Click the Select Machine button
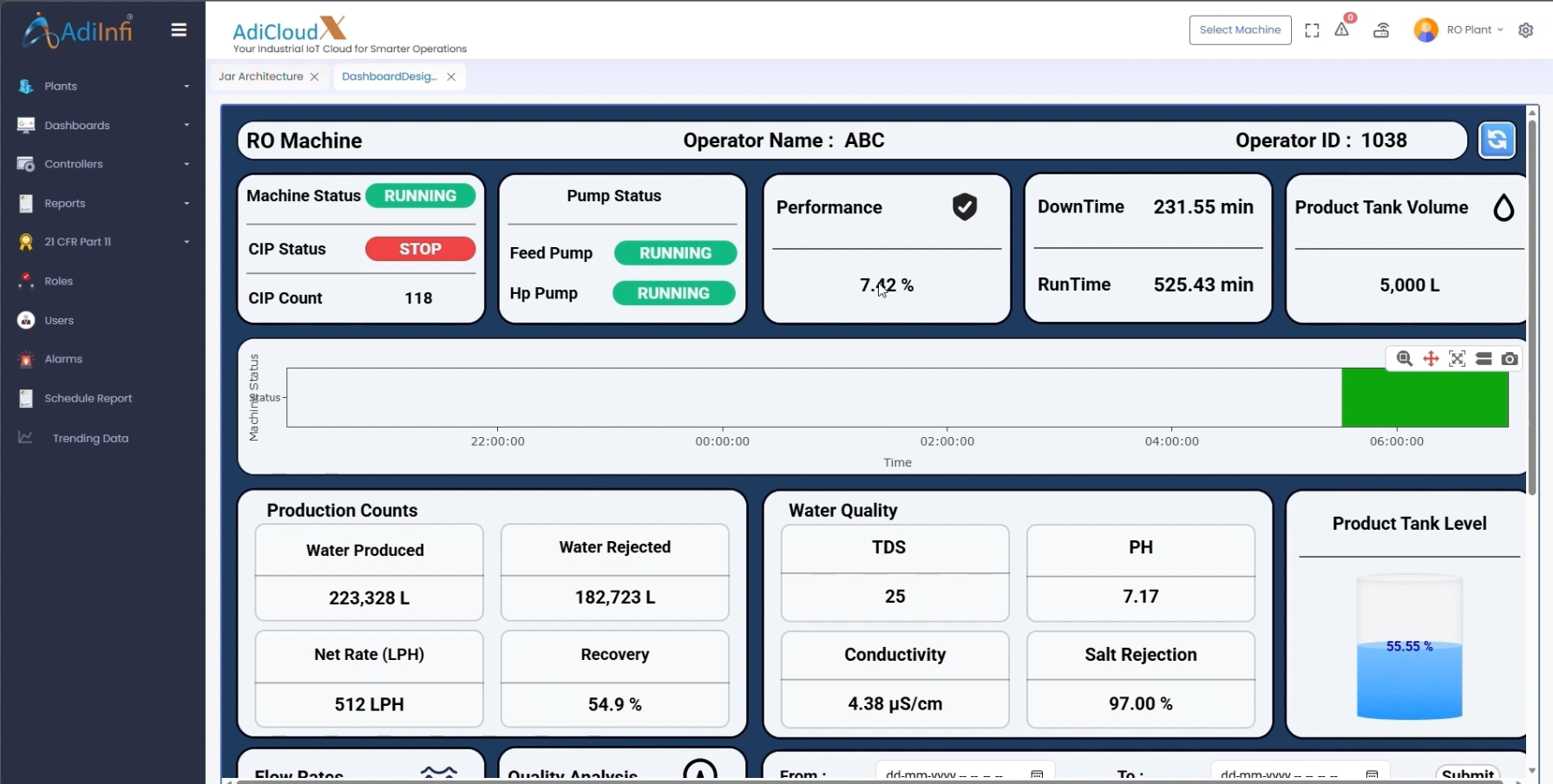 click(x=1240, y=30)
